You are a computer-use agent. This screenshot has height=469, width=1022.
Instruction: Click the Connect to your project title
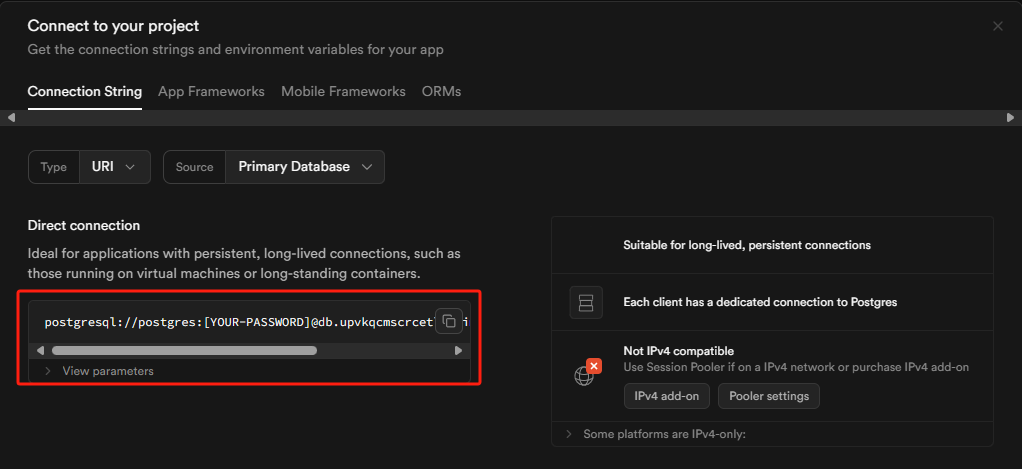point(113,26)
